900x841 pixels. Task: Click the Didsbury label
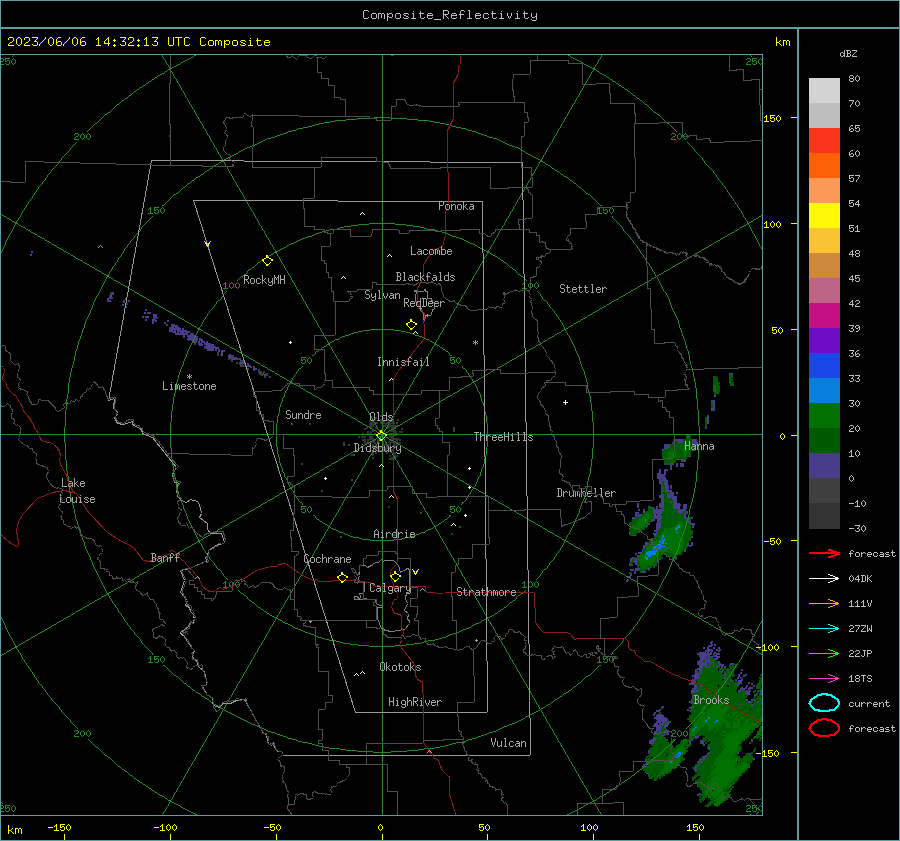(x=377, y=448)
